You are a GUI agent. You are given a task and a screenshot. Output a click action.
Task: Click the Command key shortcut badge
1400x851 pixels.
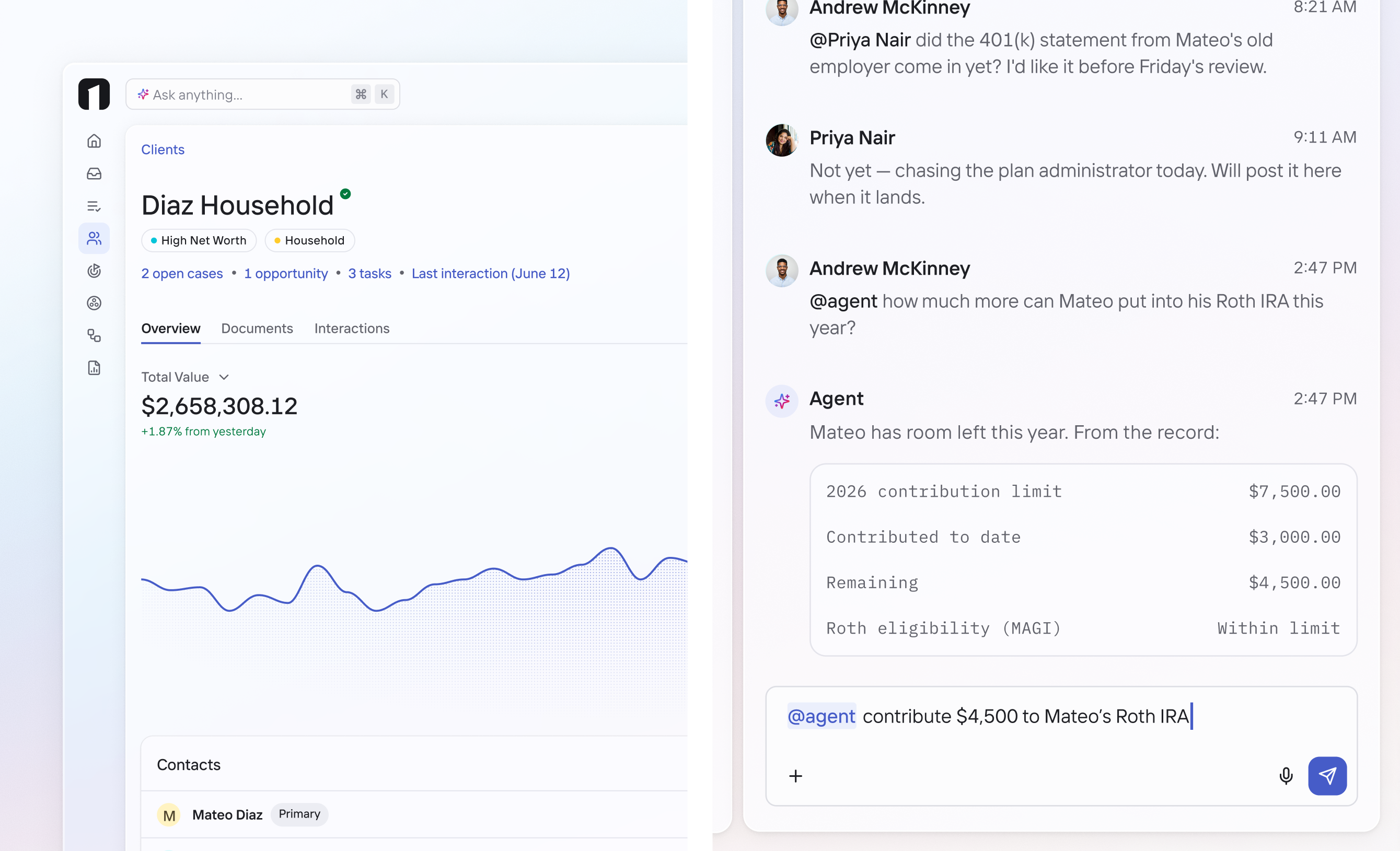pos(361,95)
